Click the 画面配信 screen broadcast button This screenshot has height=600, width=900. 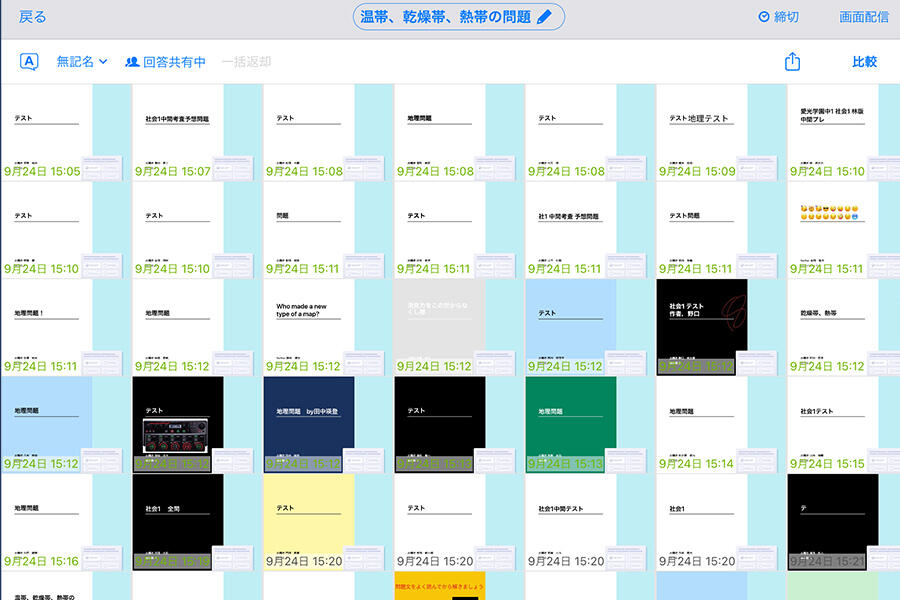(x=863, y=17)
